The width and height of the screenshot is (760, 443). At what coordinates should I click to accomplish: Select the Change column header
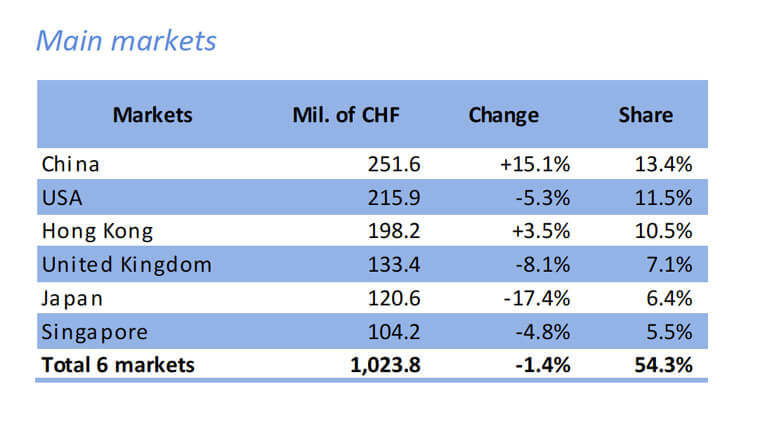(503, 114)
